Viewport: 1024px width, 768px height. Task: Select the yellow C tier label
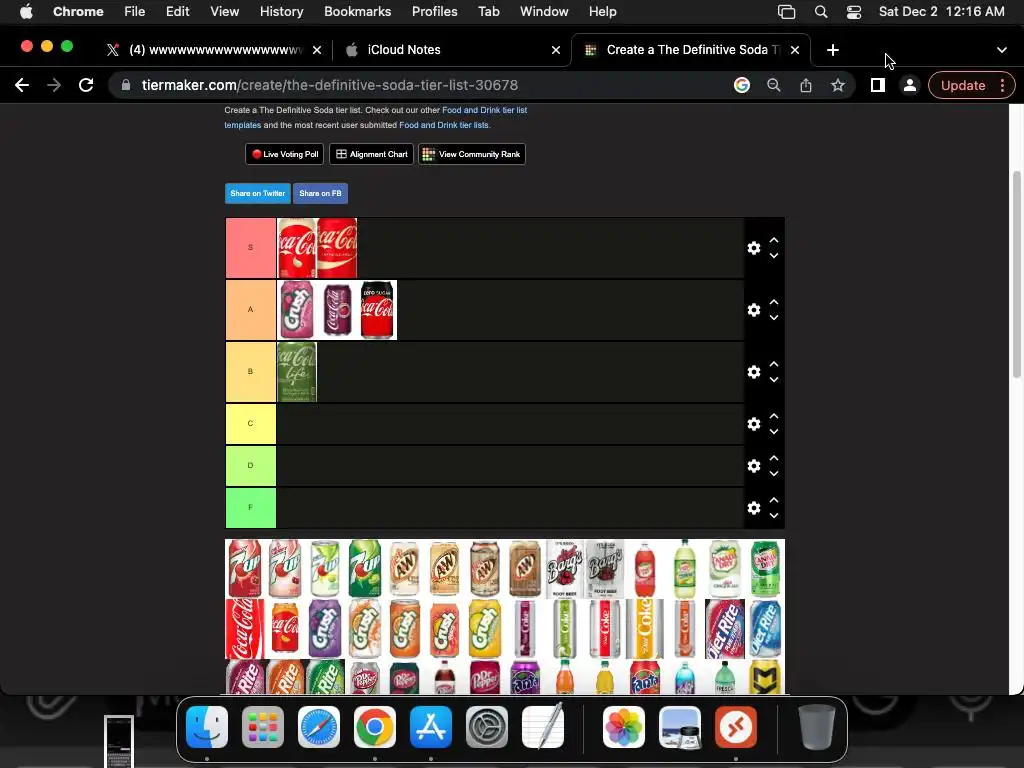coord(251,424)
